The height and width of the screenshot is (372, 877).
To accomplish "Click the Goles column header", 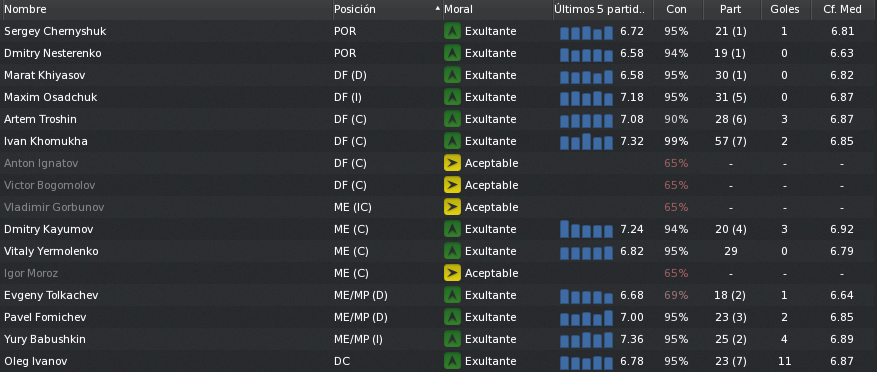I will click(x=785, y=10).
